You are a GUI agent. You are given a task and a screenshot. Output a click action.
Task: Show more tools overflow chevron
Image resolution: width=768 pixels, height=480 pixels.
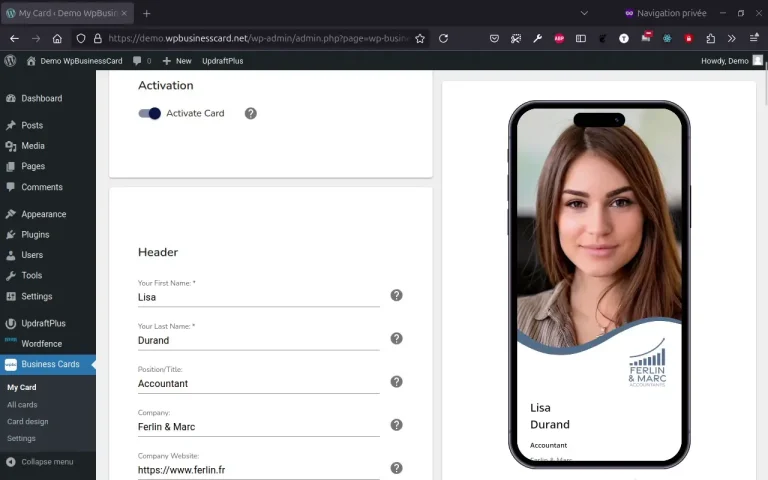pyautogui.click(x=732, y=38)
